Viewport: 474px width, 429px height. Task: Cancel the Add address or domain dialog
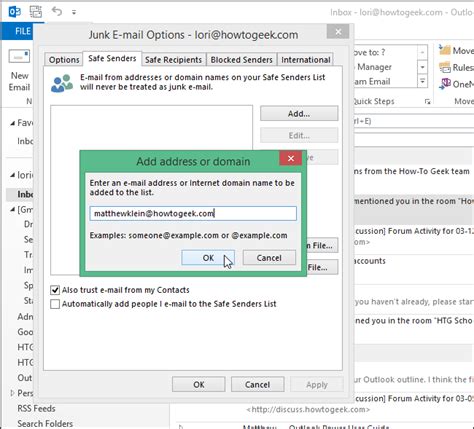click(269, 258)
